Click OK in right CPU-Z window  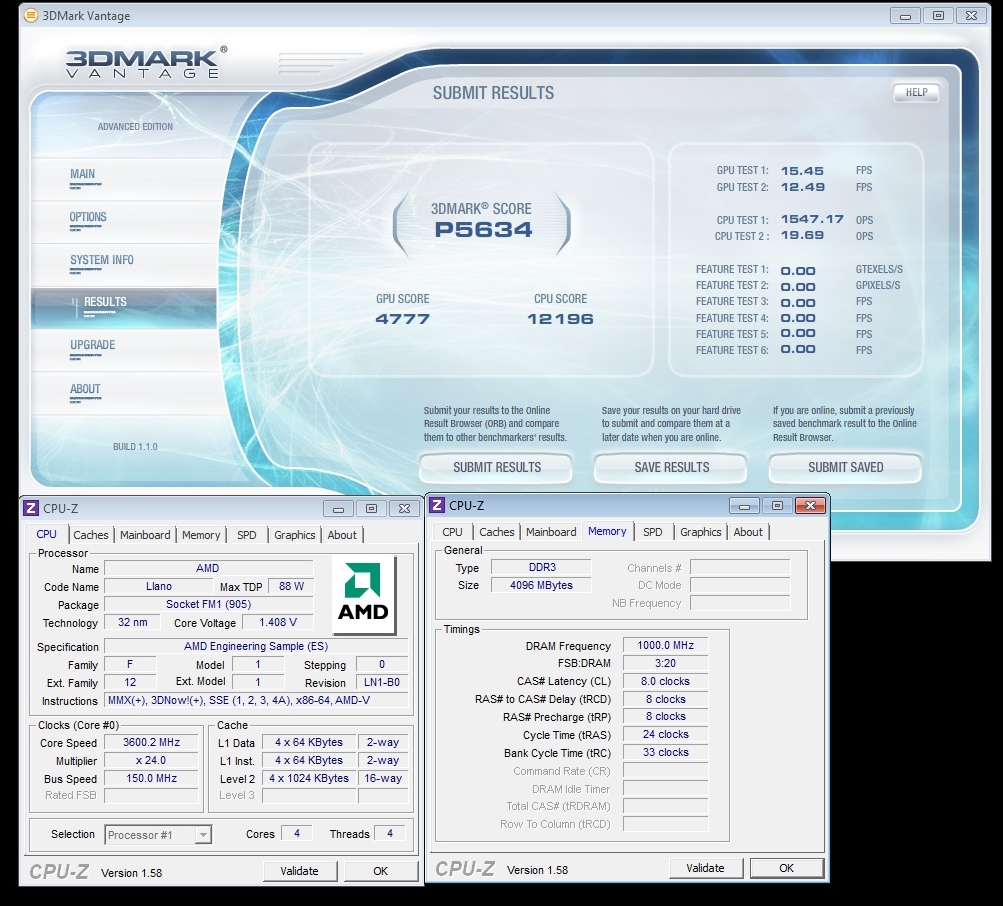(x=787, y=868)
